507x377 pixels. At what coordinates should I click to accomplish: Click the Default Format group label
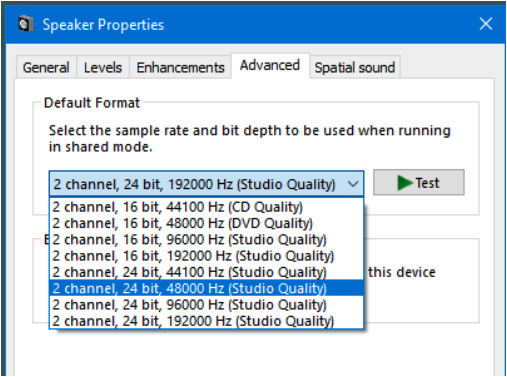[92, 103]
